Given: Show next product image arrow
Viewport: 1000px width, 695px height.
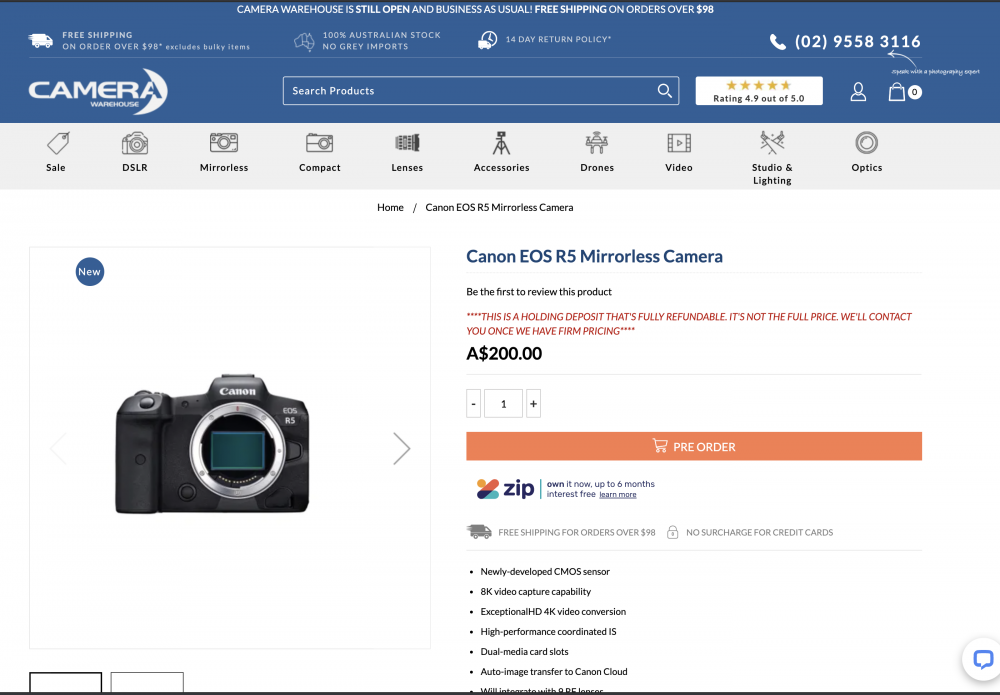Looking at the screenshot, I should (x=401, y=448).
